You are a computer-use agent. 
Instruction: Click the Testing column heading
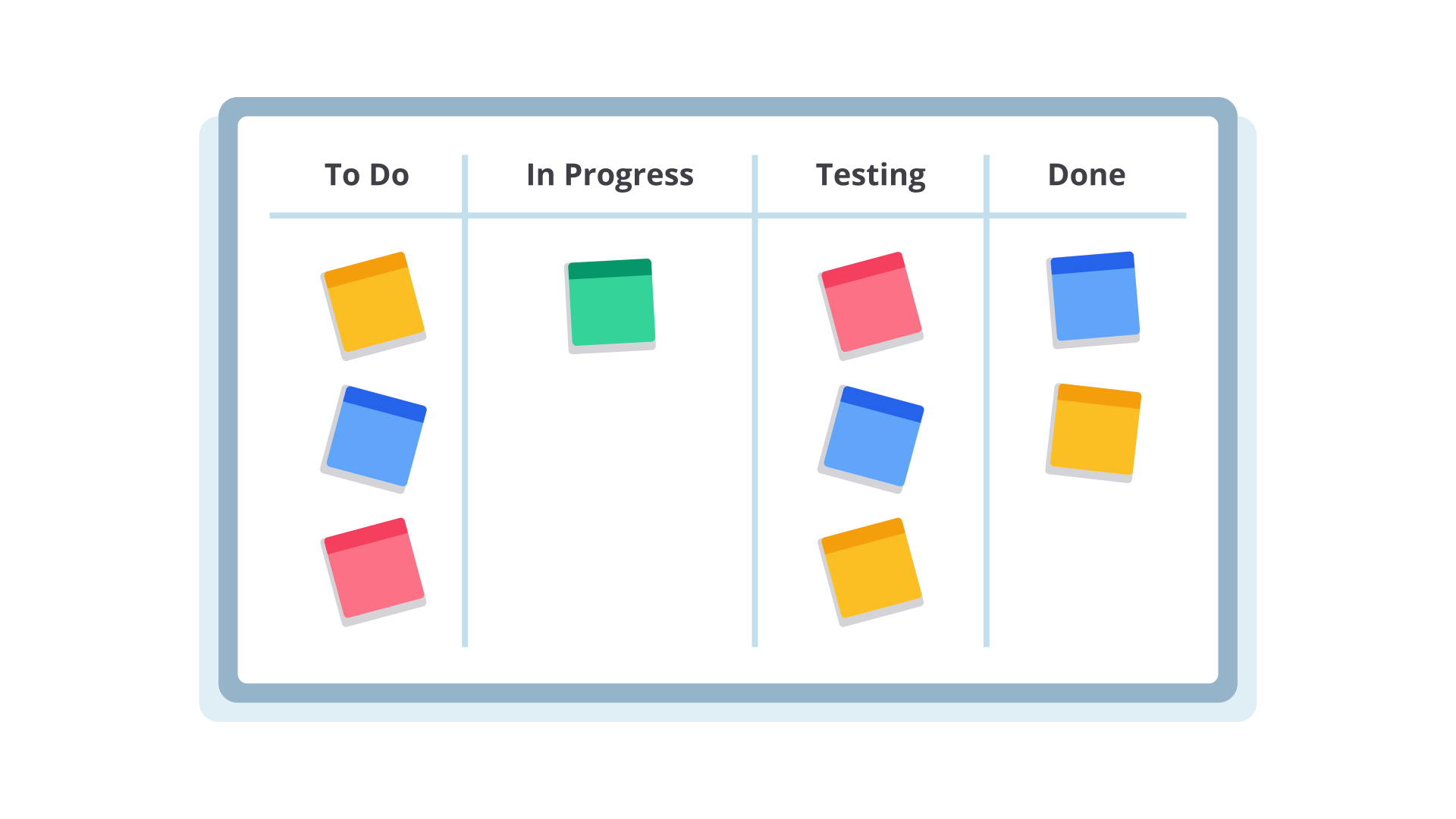(x=871, y=175)
